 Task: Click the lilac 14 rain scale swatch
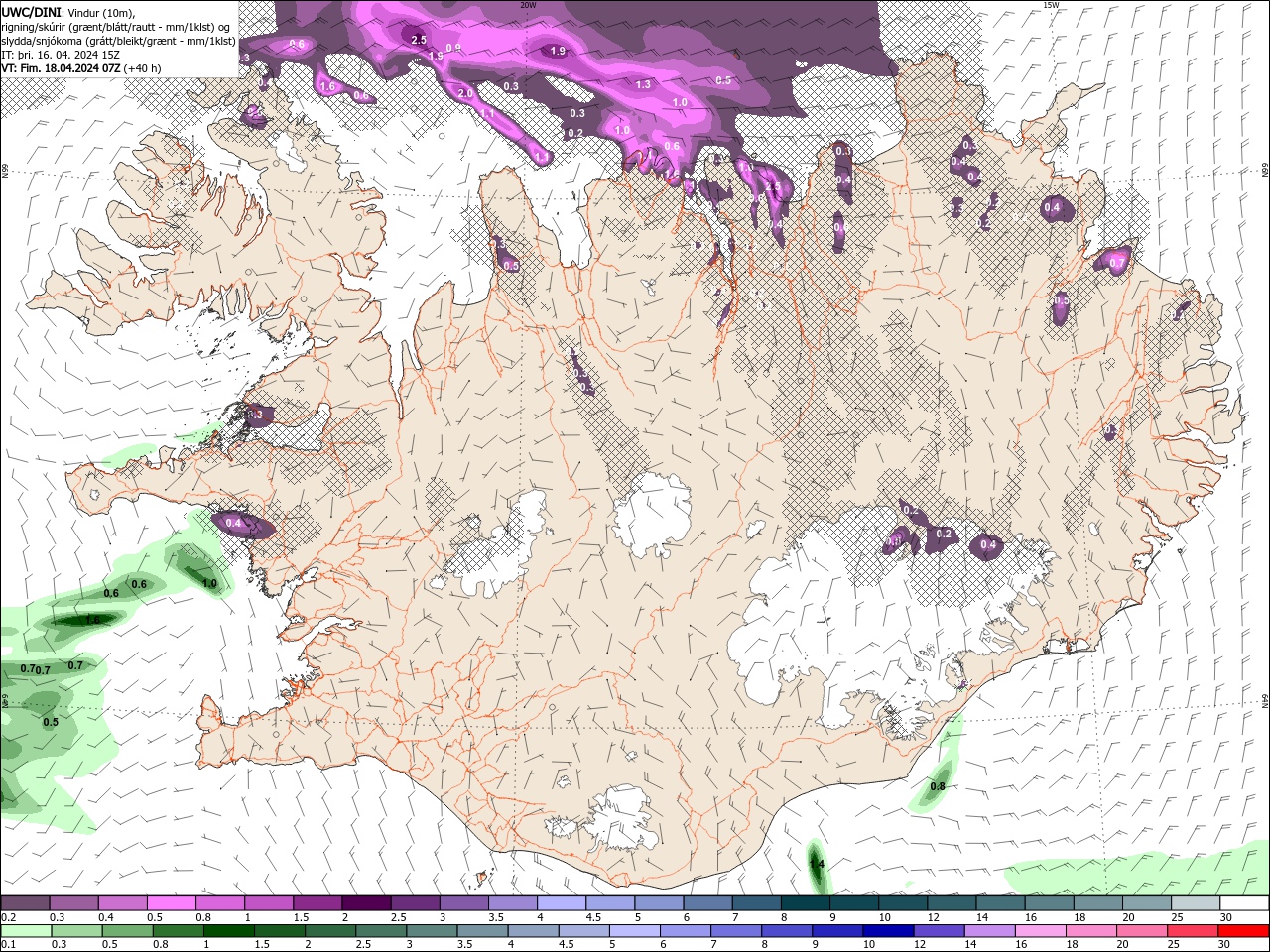pyautogui.click(x=990, y=931)
